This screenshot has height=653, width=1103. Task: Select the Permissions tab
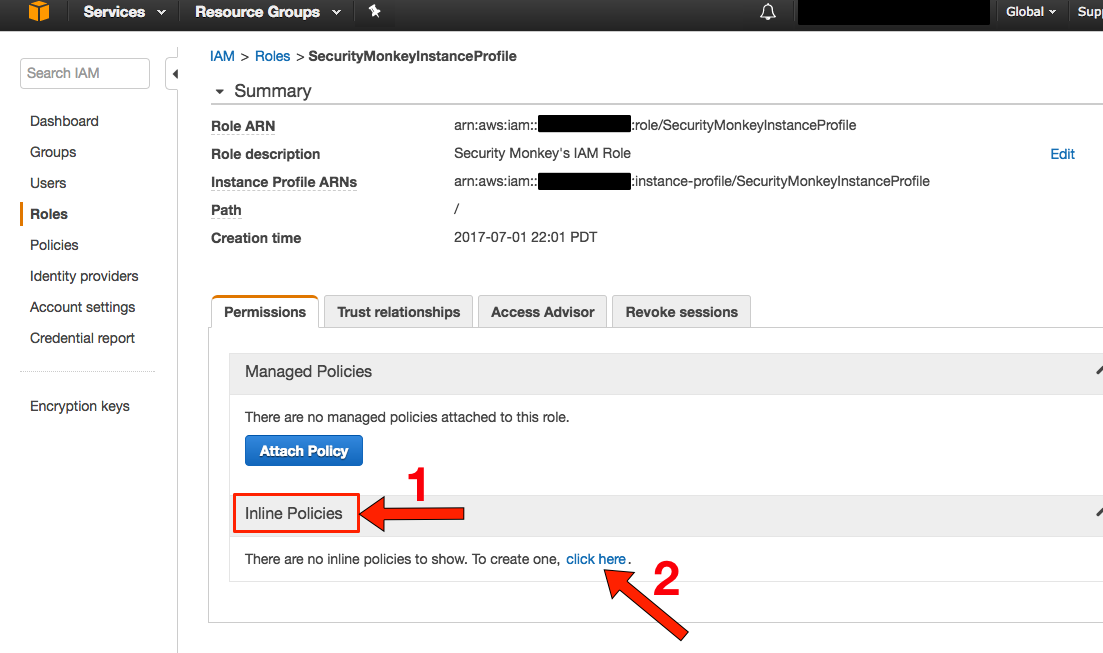point(264,312)
